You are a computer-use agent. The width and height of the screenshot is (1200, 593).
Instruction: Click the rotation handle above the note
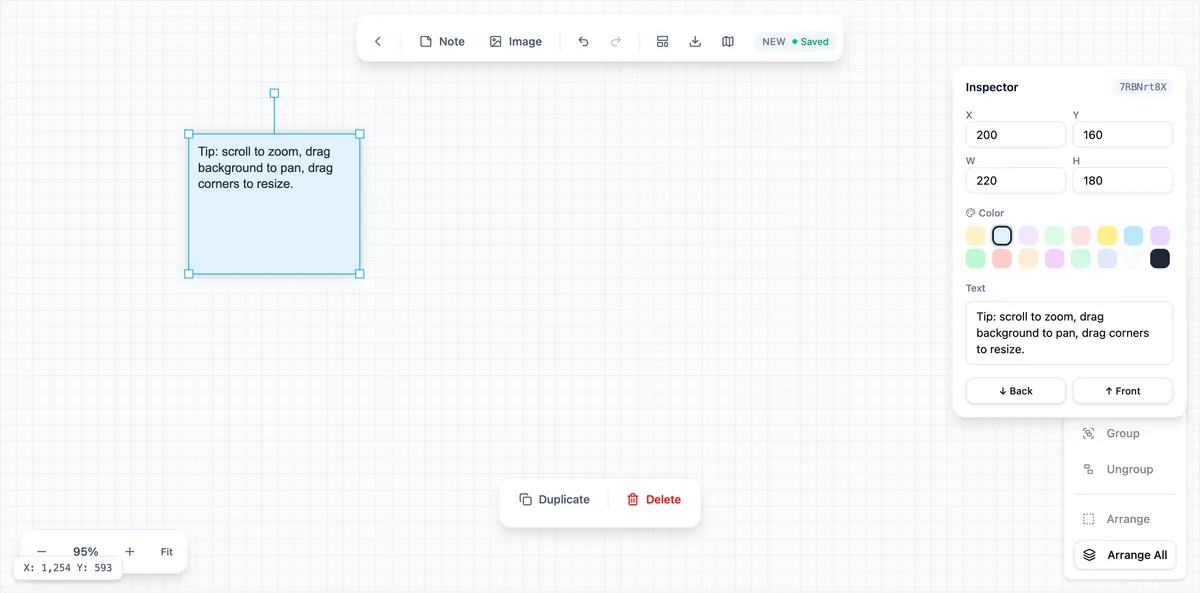[274, 93]
